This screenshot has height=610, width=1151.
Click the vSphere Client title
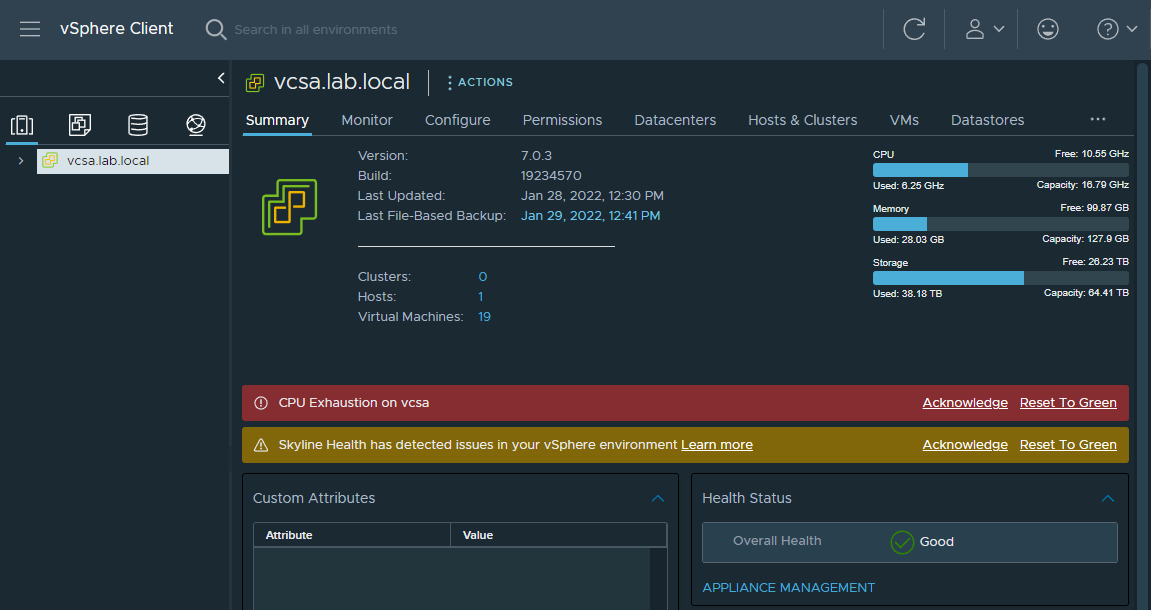point(117,29)
